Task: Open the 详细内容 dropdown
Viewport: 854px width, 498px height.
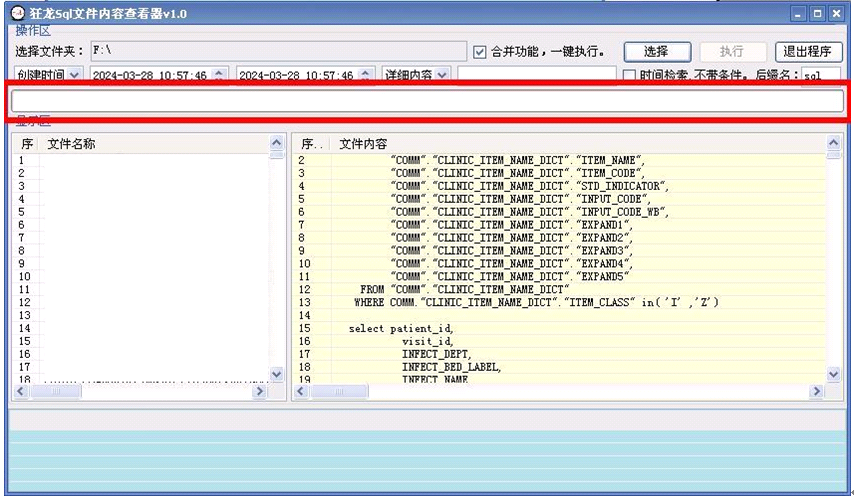Action: coord(442,75)
